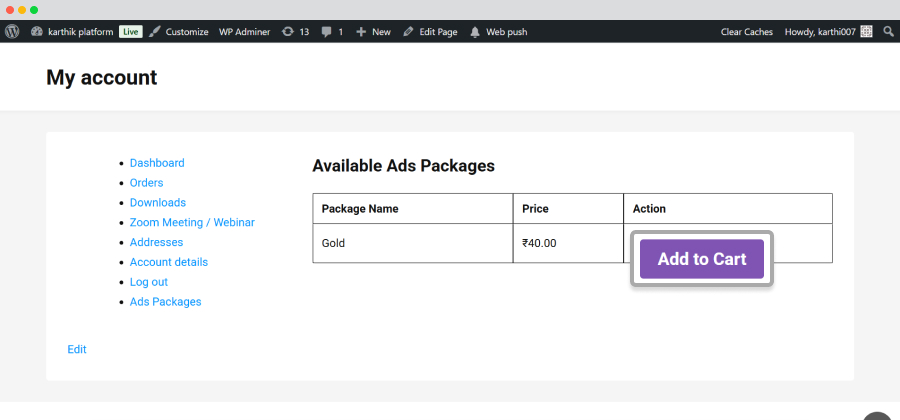The image size is (900, 420).
Task: Open updates via the circular arrows icon
Action: pos(288,32)
